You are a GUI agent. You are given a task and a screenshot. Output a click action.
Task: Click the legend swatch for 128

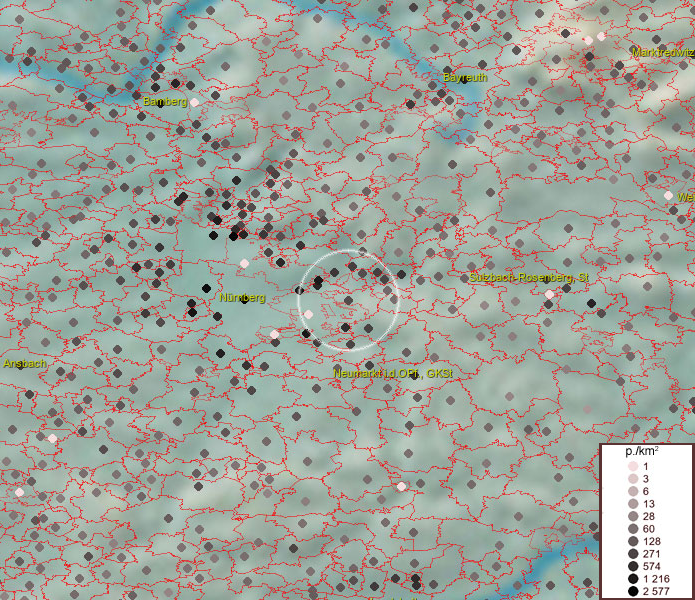[x=633, y=541]
